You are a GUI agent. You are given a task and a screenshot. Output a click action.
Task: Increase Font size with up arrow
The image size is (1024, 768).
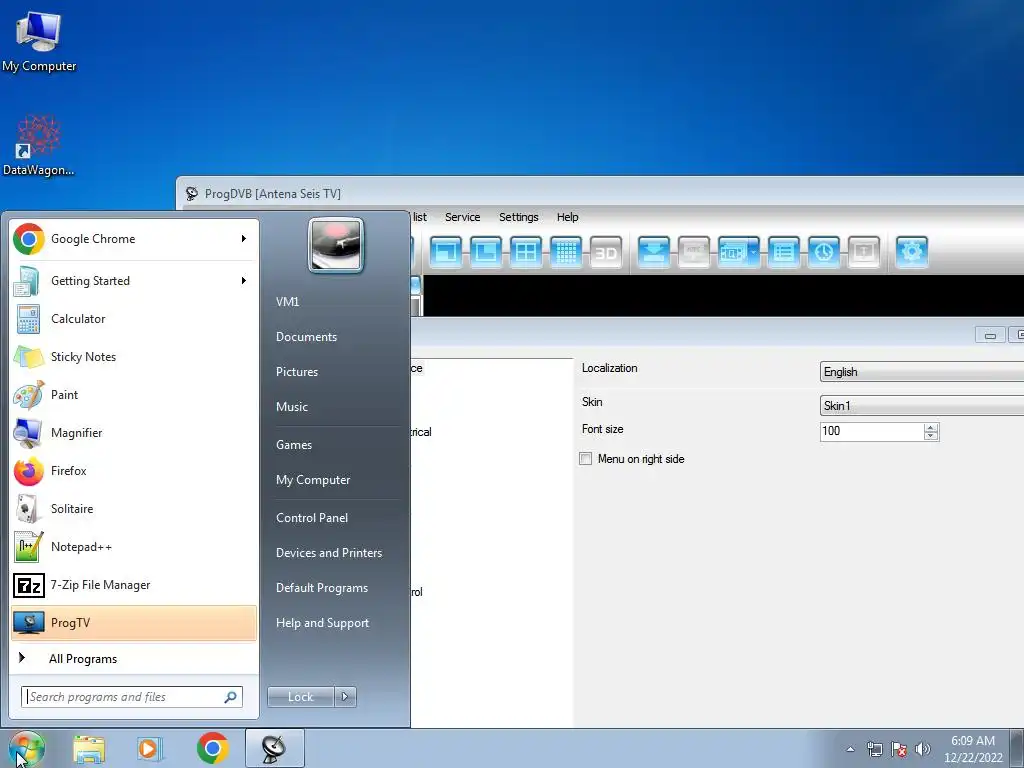pyautogui.click(x=931, y=427)
